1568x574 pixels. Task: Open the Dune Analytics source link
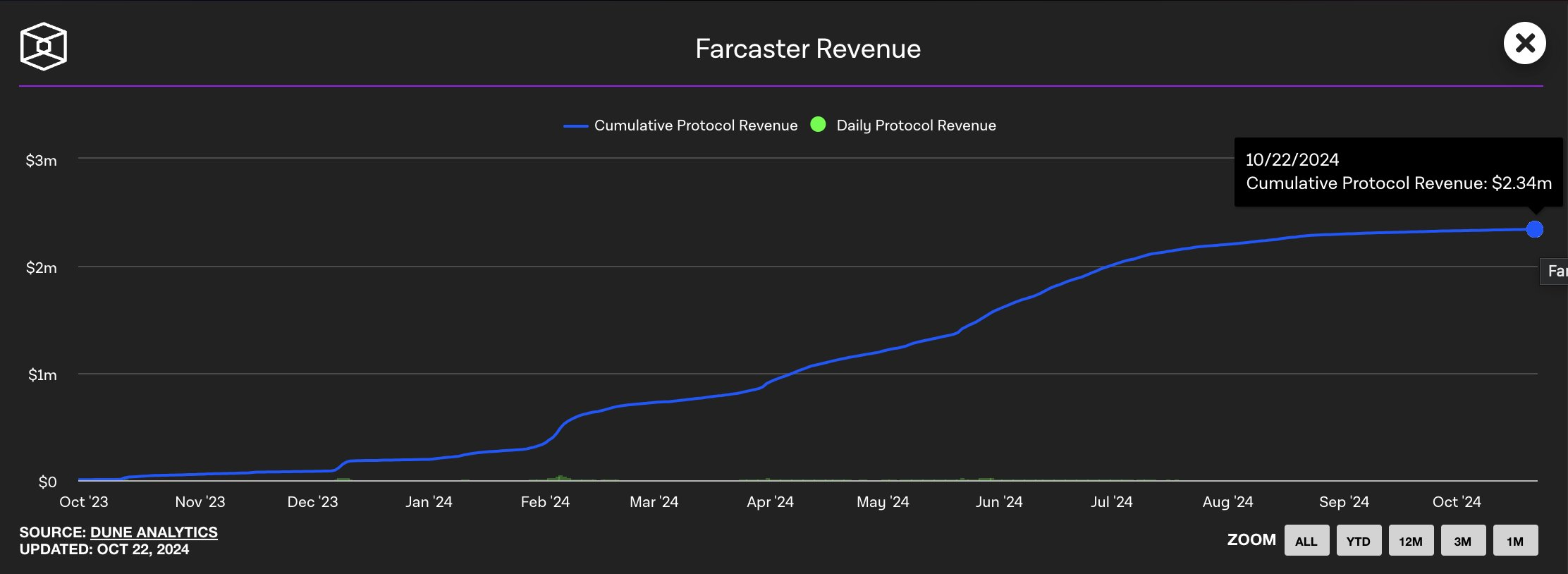coord(154,532)
